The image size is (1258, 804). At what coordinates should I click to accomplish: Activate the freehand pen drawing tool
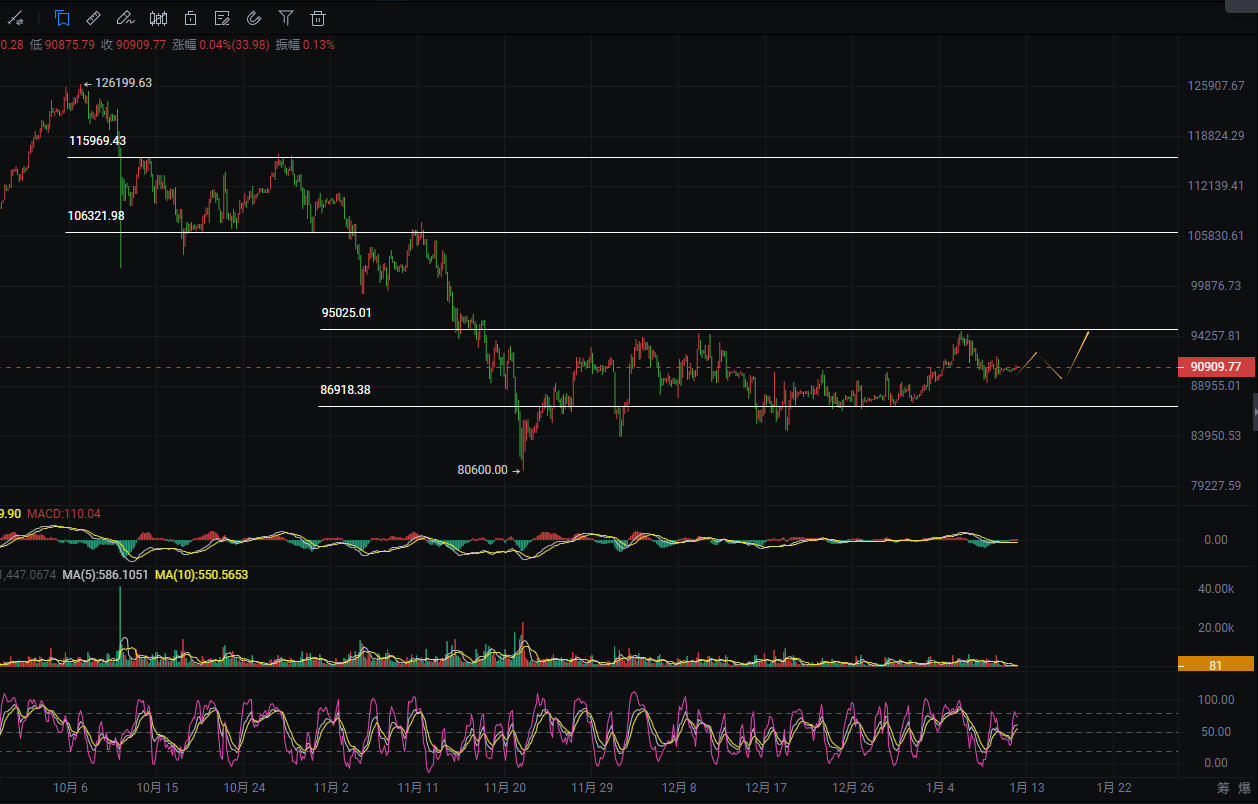[125, 18]
